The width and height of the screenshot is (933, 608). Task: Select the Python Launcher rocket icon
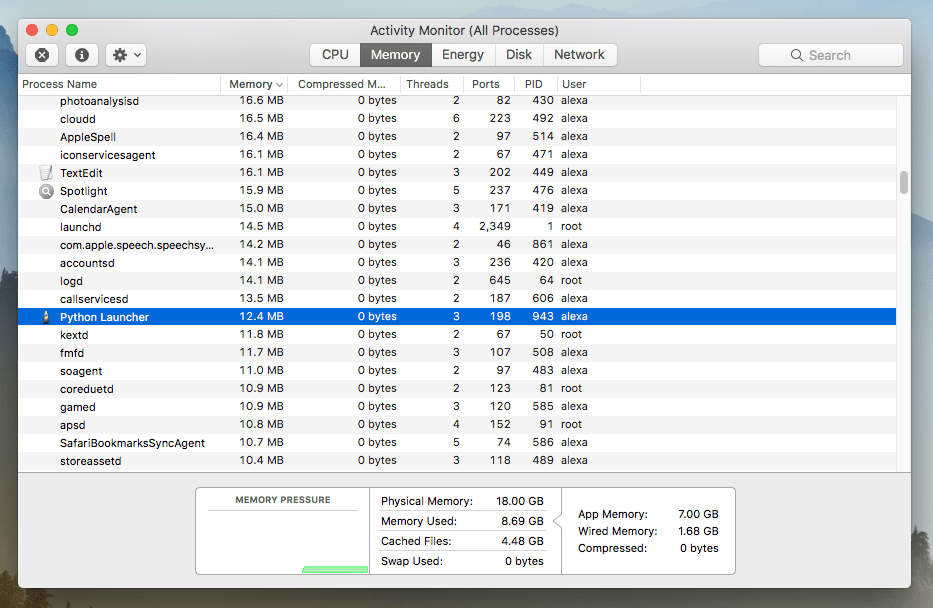45,316
